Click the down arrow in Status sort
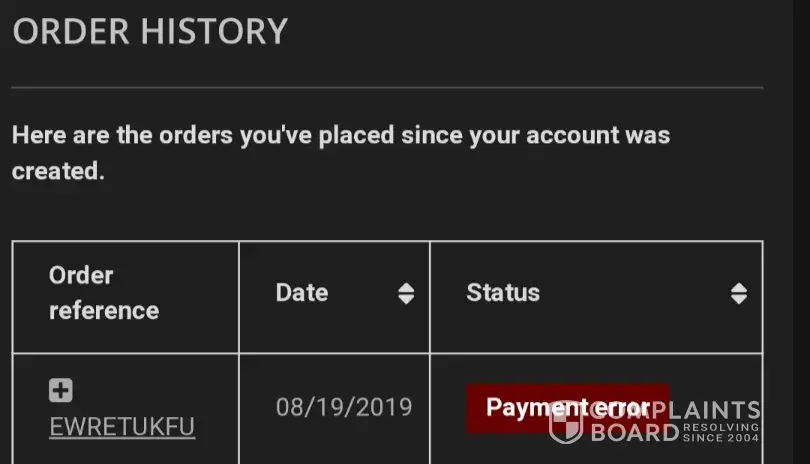Screen dimensions: 810x464 [738, 299]
